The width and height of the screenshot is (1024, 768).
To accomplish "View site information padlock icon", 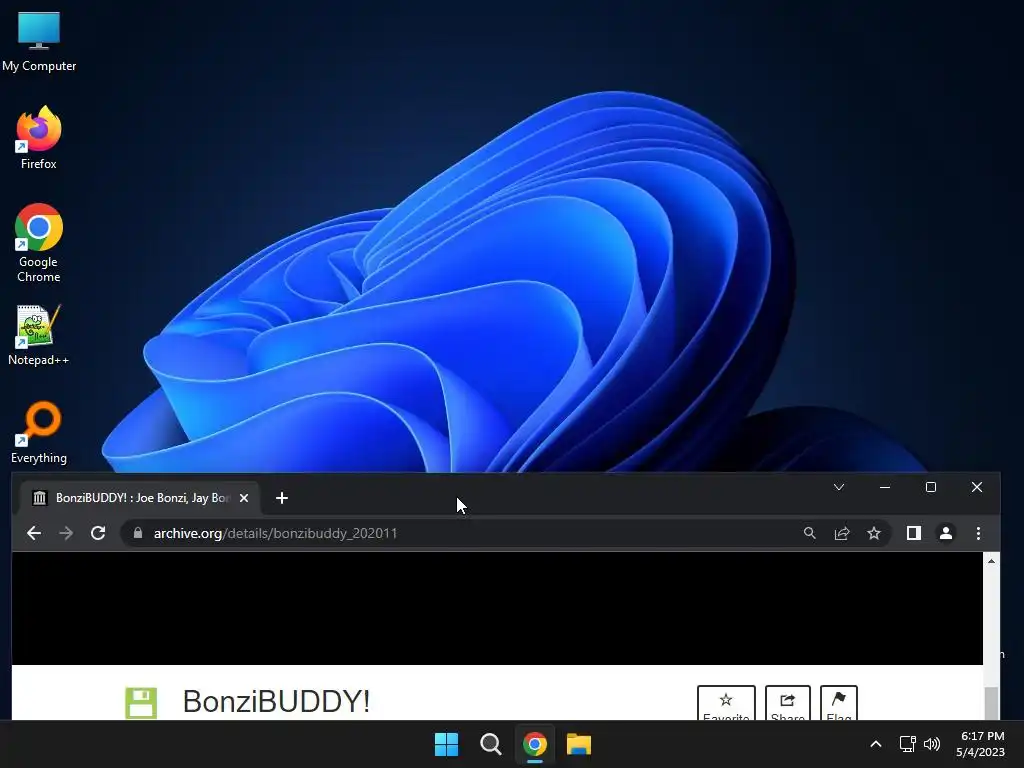I will [138, 534].
